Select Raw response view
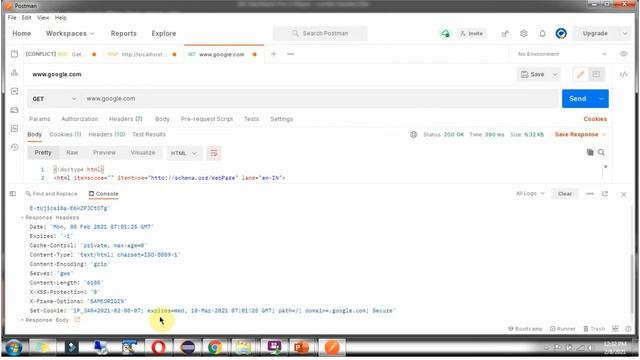This screenshot has width=640, height=360. point(72,153)
